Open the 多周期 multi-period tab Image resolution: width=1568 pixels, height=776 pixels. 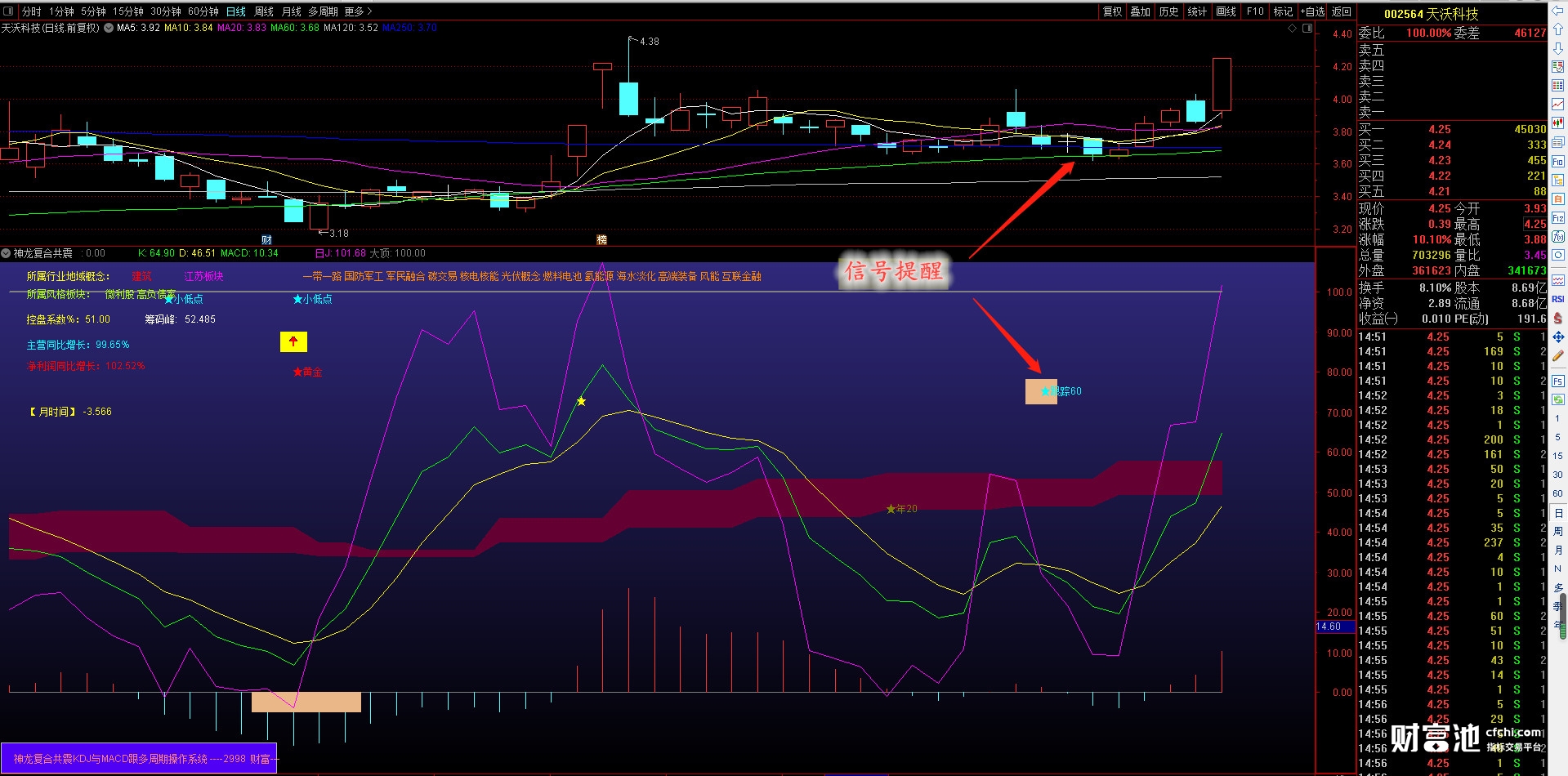pos(323,11)
